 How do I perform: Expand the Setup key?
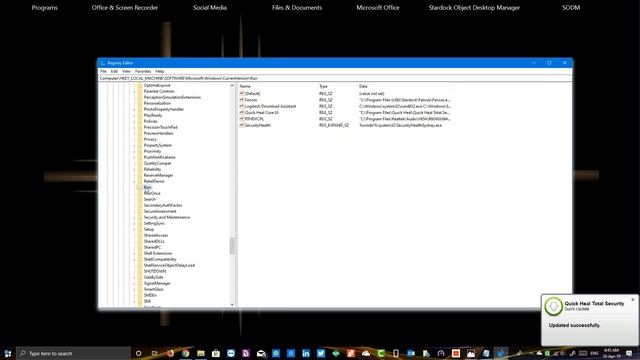(134, 229)
